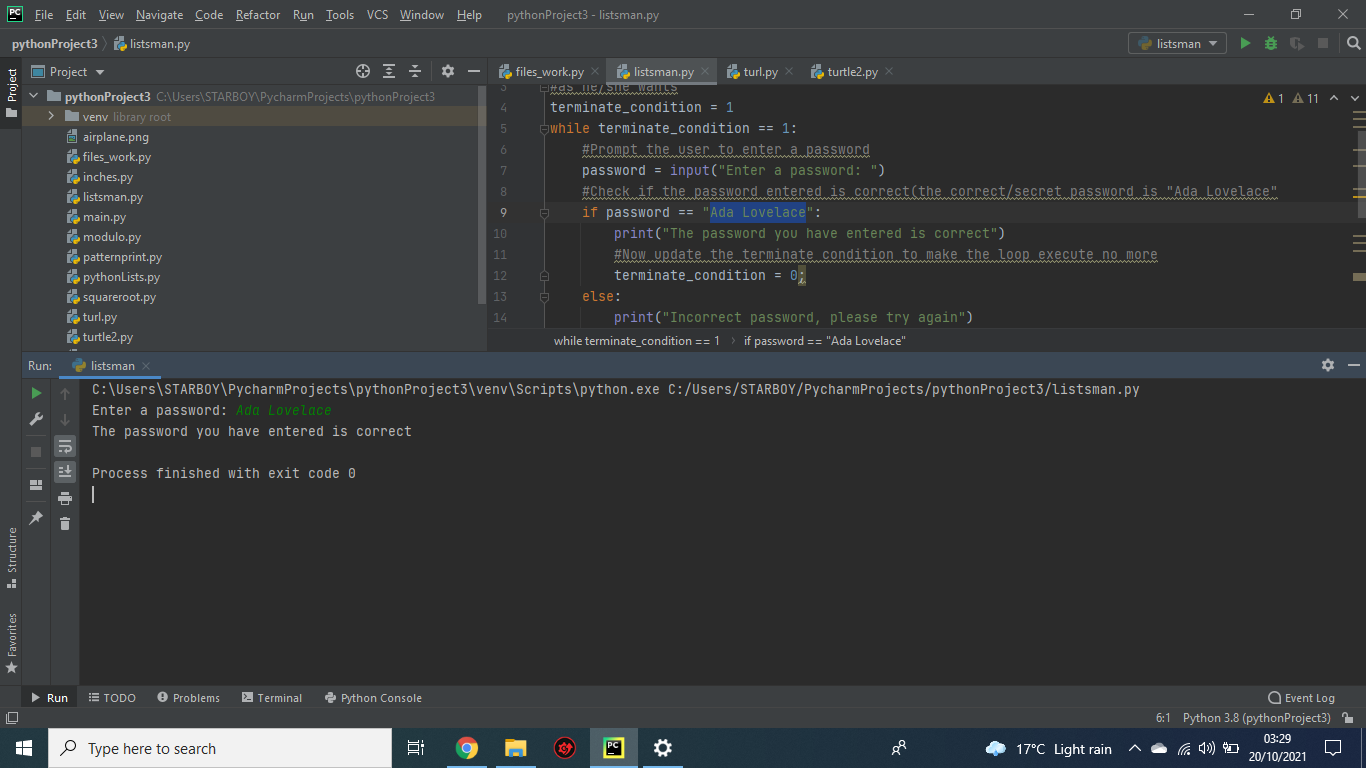The width and height of the screenshot is (1366, 768).
Task: Open the Refactor menu
Action: click(258, 15)
